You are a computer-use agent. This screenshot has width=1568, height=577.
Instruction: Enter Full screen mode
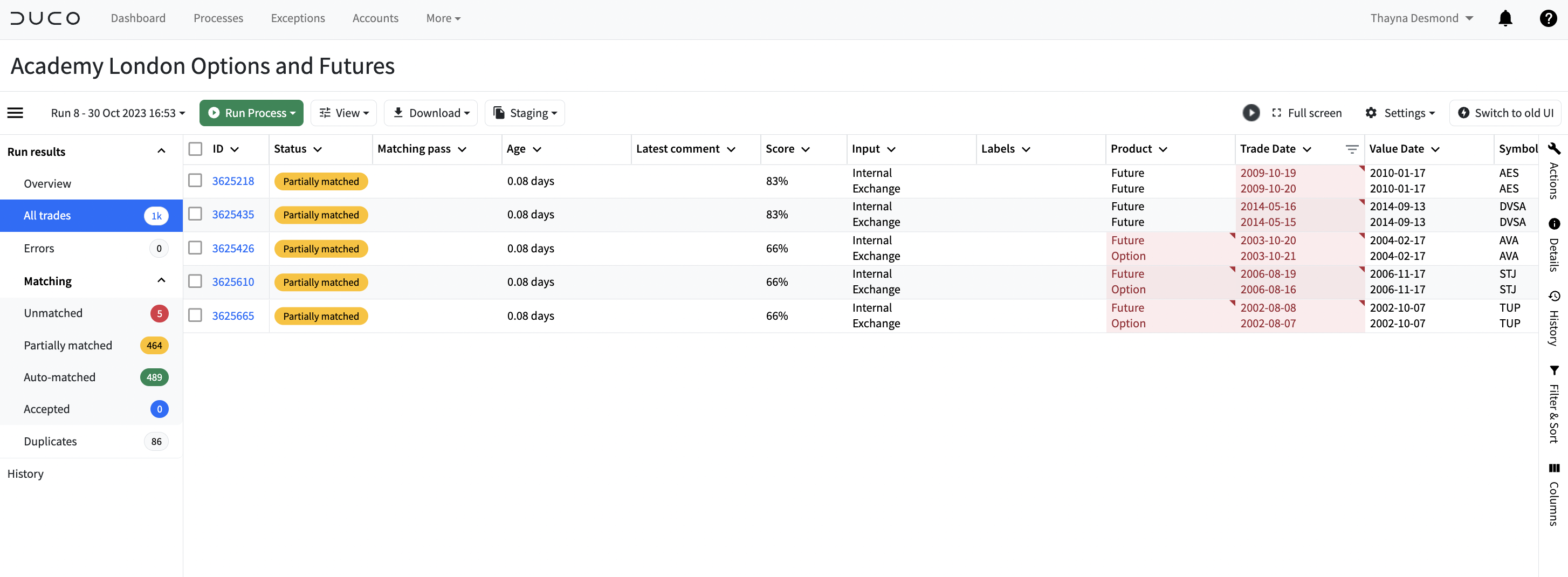click(1307, 113)
